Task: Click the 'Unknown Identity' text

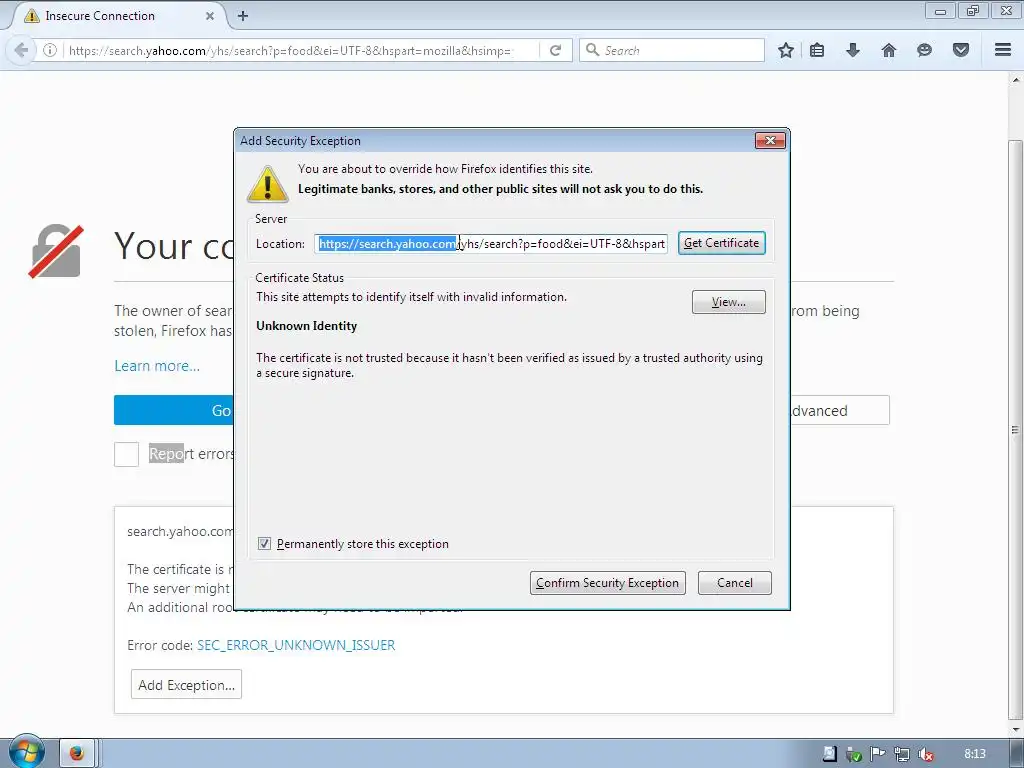Action: 306,326
